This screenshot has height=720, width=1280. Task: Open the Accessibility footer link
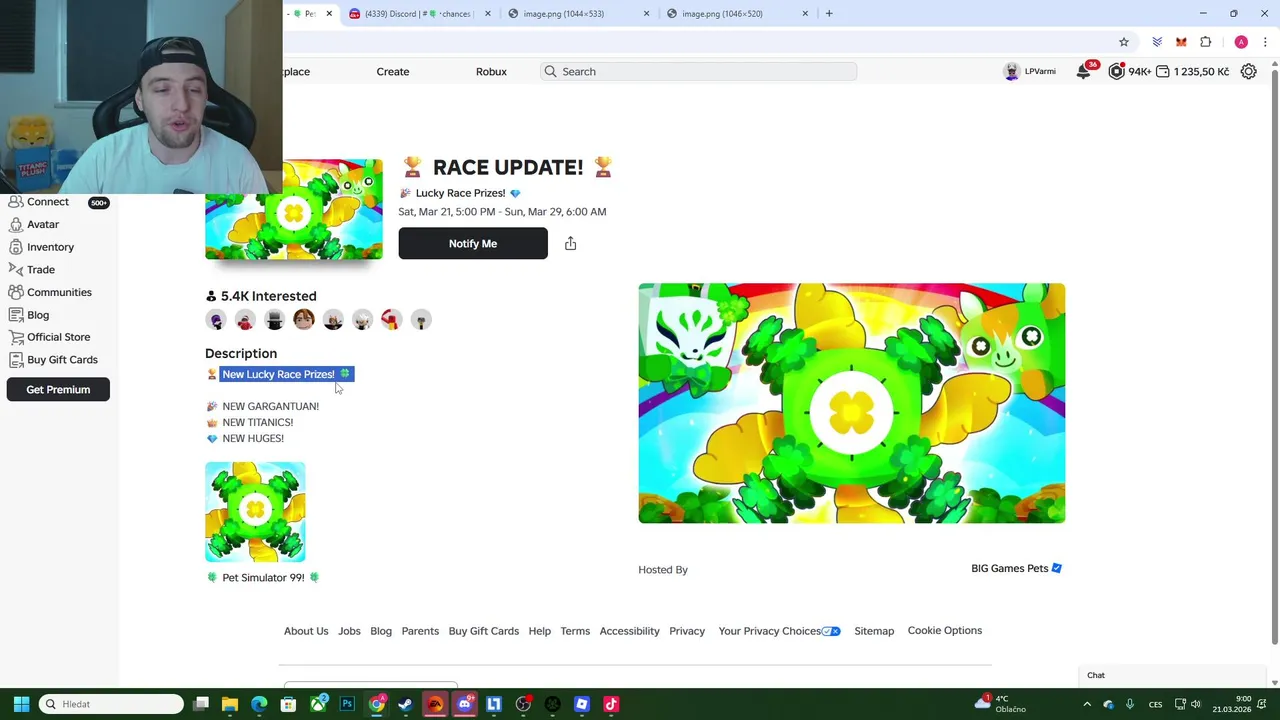[x=629, y=631]
